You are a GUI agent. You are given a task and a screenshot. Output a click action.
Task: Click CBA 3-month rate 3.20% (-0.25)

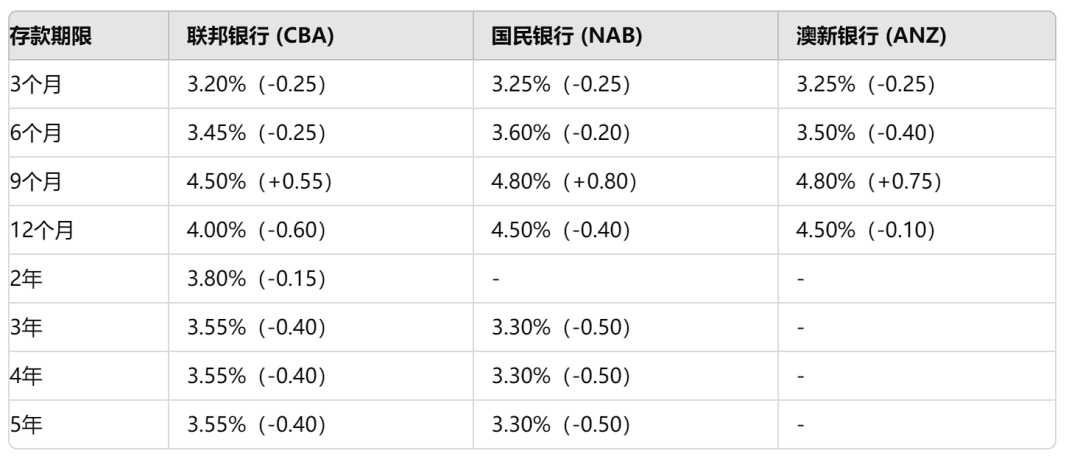click(256, 84)
